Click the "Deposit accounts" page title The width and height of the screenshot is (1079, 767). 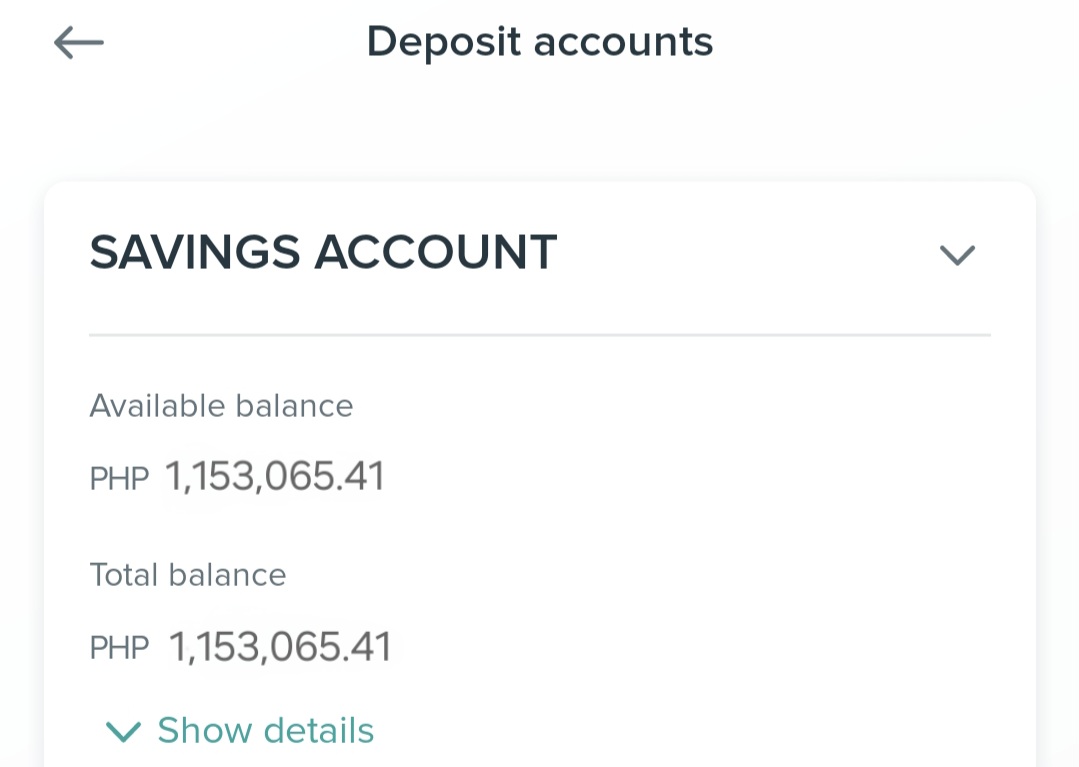(x=540, y=42)
